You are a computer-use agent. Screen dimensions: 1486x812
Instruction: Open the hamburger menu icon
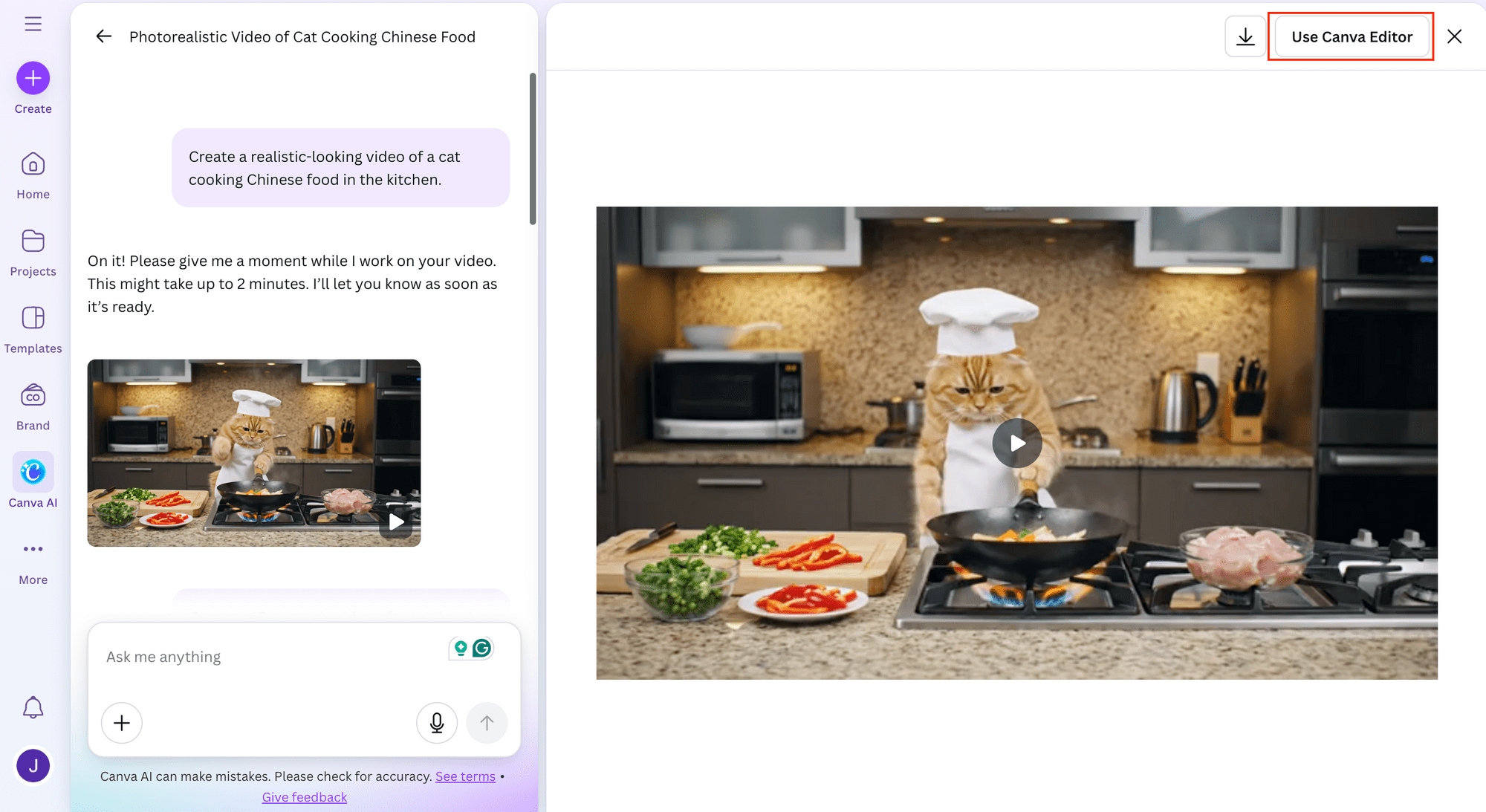(x=33, y=24)
